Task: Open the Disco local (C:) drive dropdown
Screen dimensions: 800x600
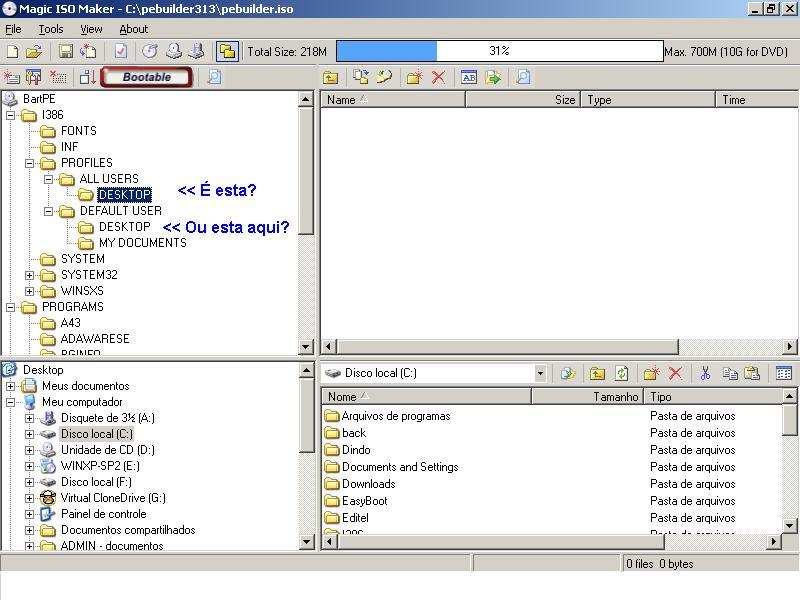Action: click(x=540, y=373)
